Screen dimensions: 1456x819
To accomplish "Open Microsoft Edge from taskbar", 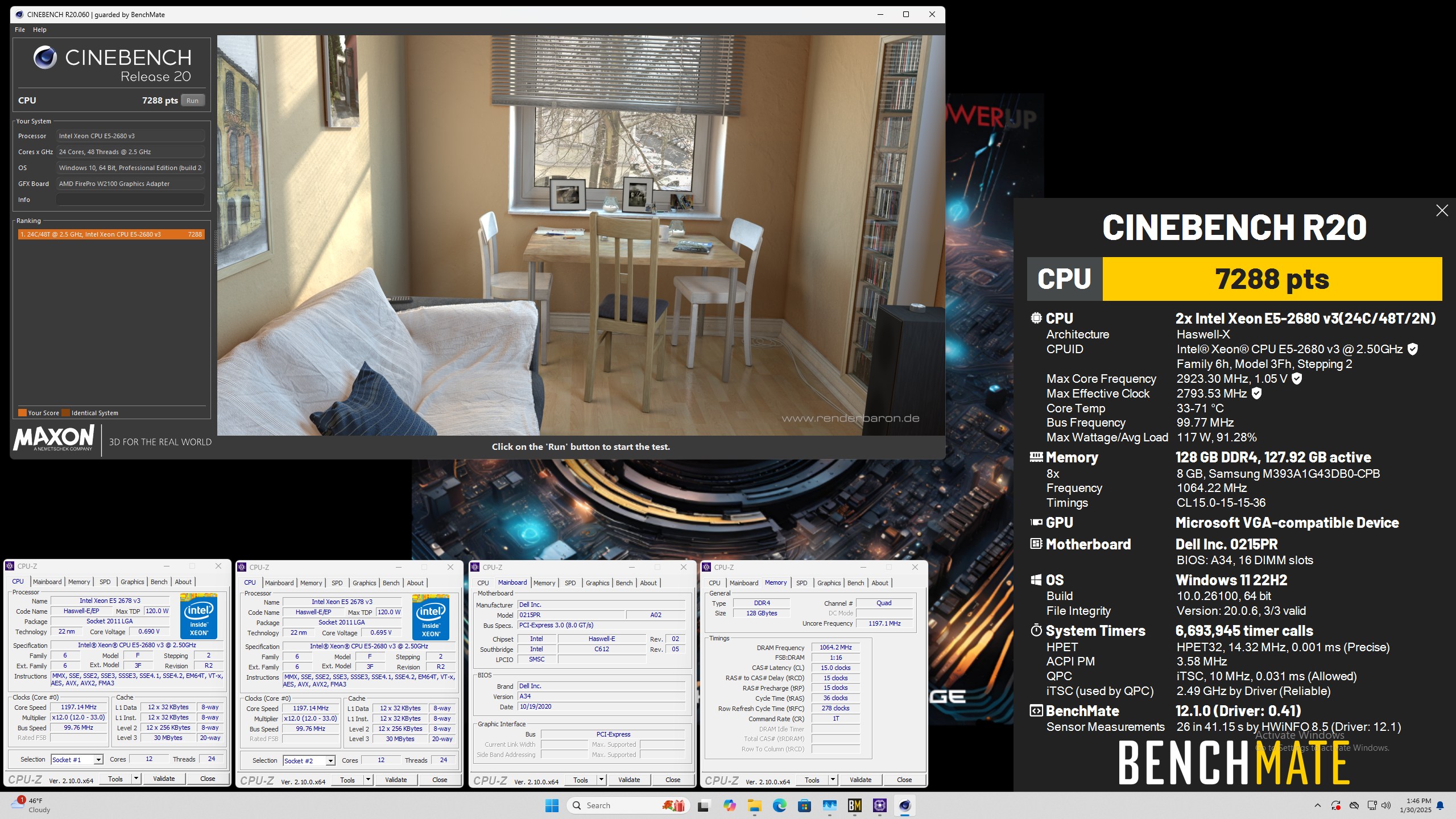I will (x=779, y=805).
